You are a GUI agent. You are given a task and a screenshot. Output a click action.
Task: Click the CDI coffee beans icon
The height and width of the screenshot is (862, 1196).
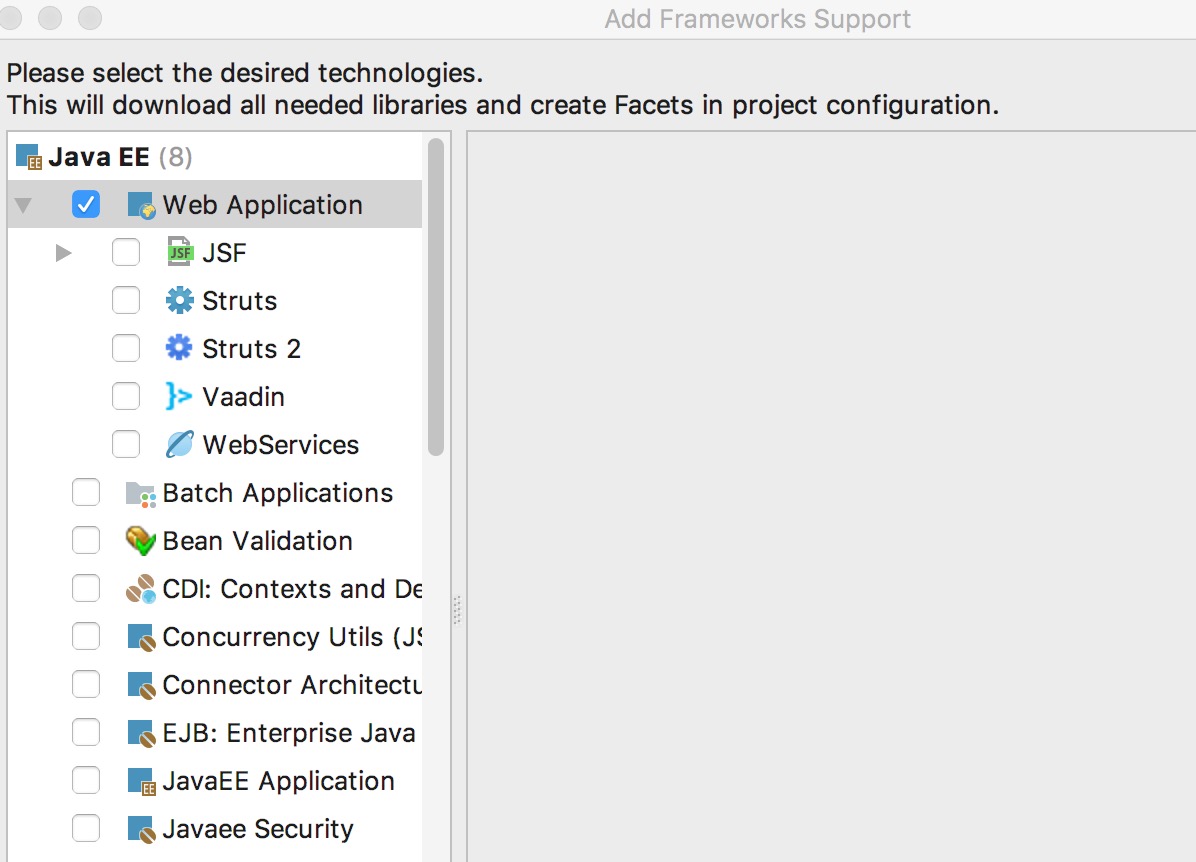tap(140, 588)
